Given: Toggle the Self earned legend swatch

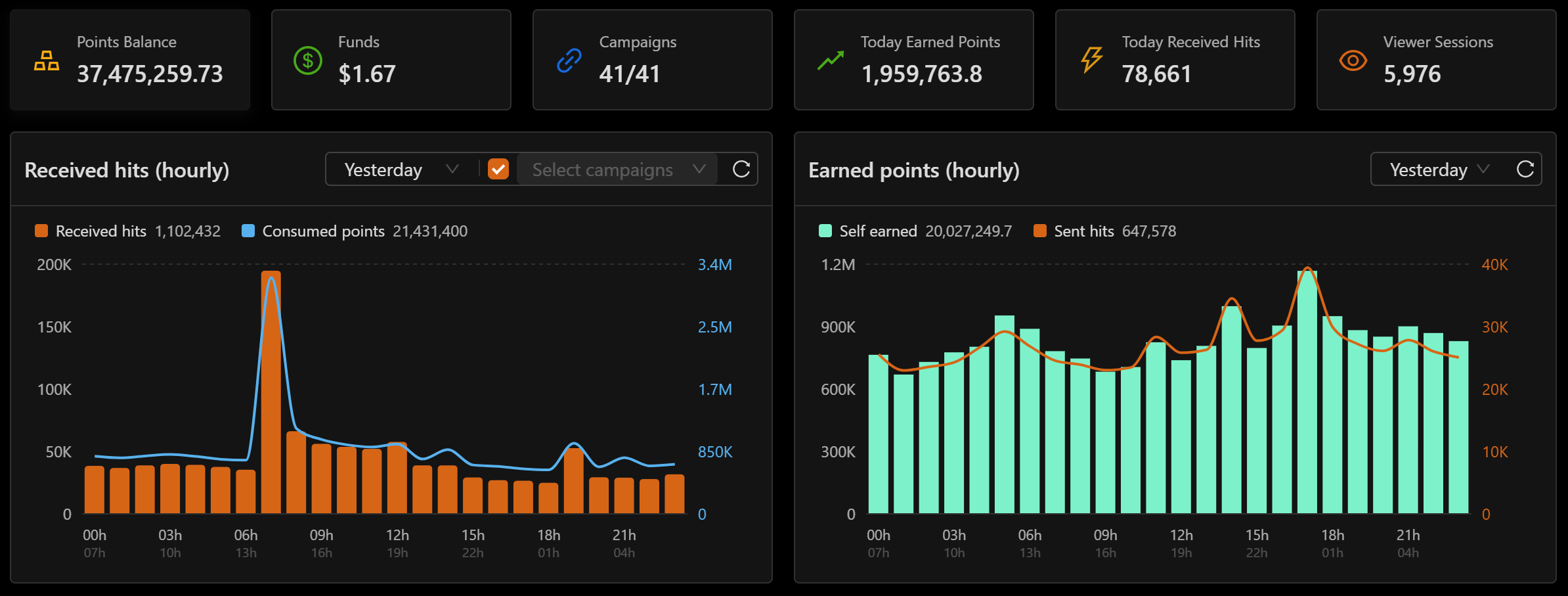Looking at the screenshot, I should (x=825, y=231).
